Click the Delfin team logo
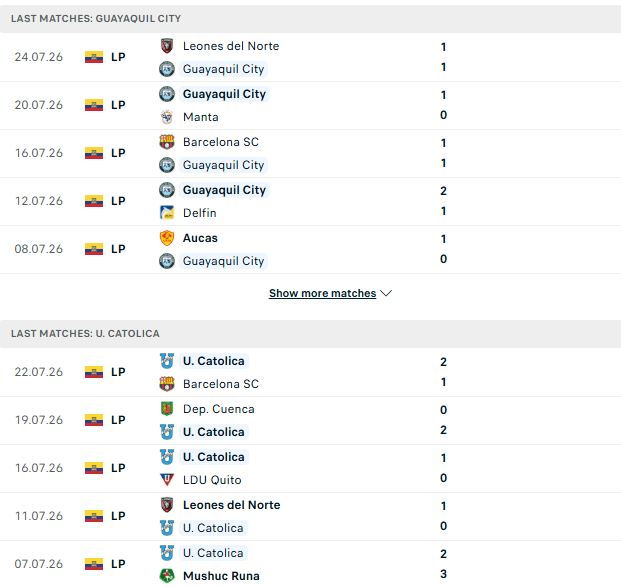 click(x=167, y=213)
